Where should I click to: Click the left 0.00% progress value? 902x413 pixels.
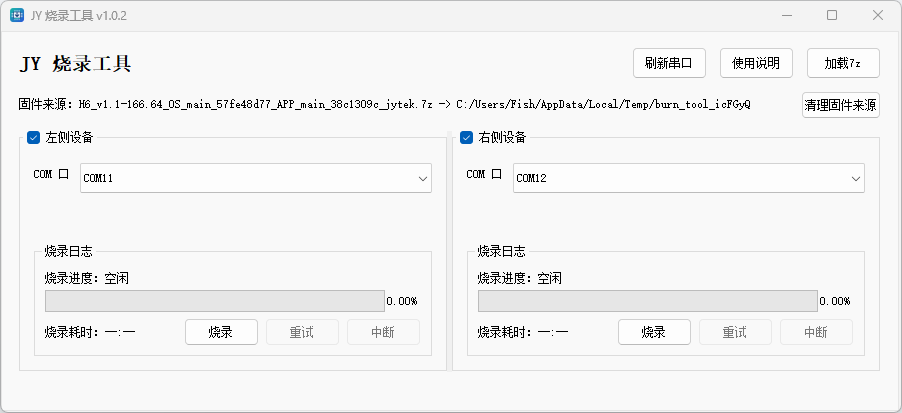tap(402, 301)
